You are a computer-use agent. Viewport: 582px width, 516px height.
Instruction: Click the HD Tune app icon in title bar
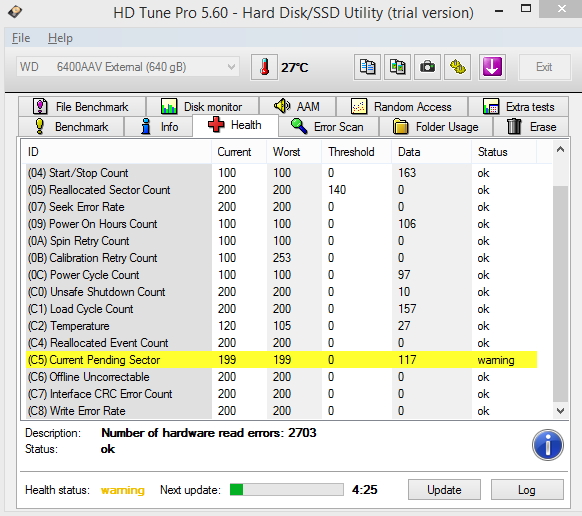point(15,11)
